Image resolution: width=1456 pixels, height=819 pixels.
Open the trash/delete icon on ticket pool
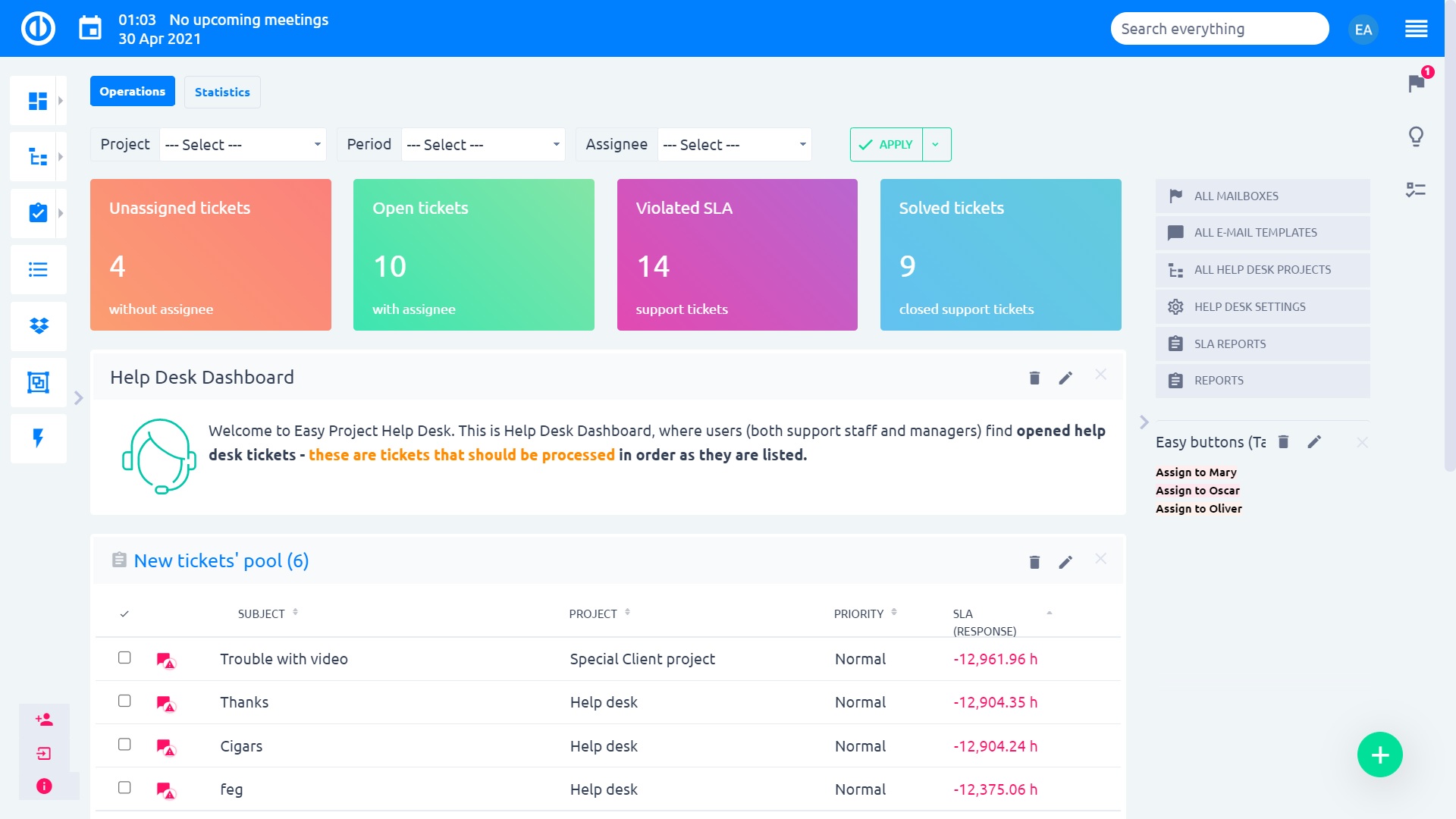pos(1034,561)
